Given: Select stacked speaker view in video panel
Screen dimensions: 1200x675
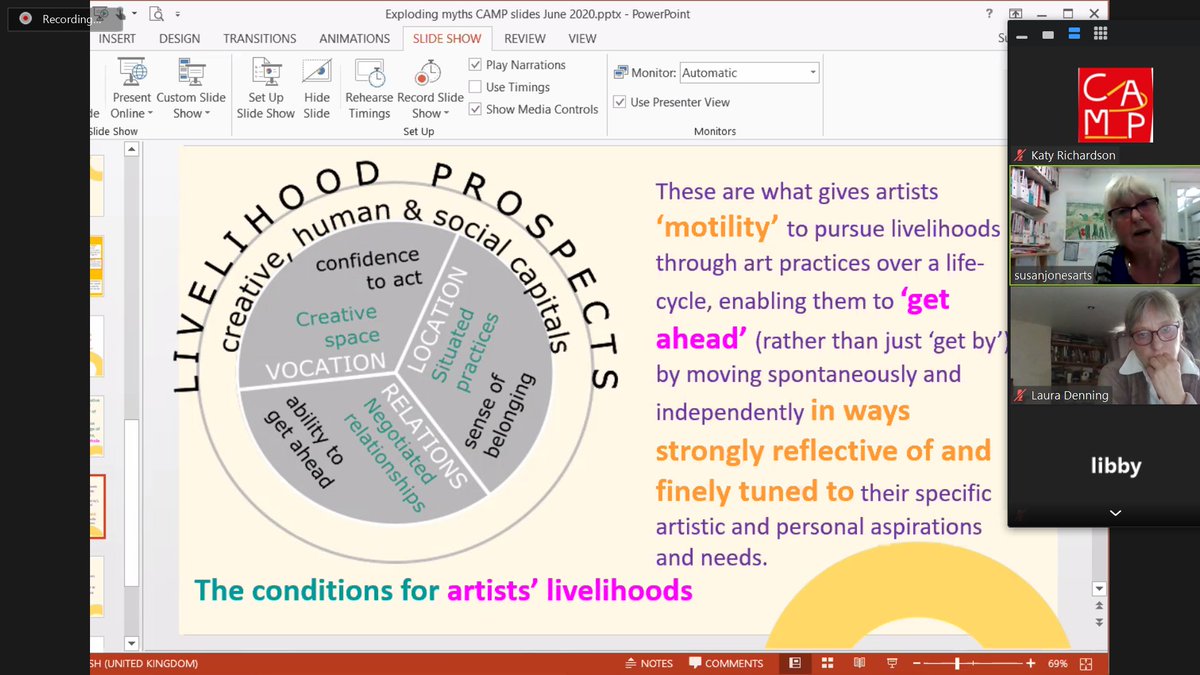Looking at the screenshot, I should click(1074, 33).
